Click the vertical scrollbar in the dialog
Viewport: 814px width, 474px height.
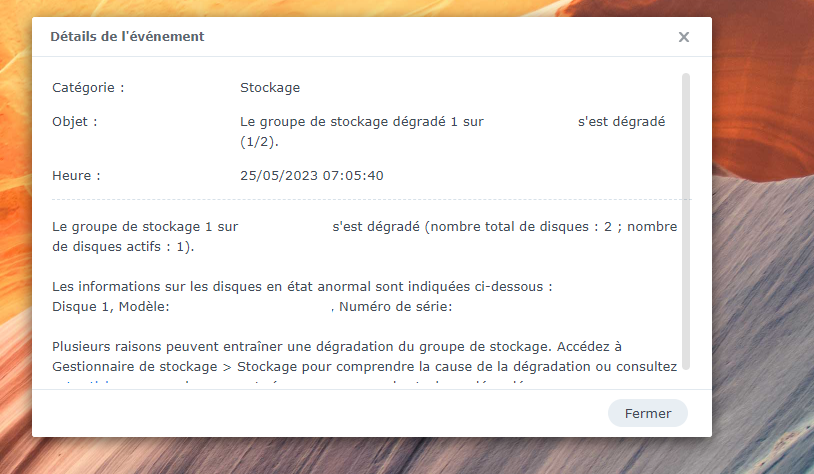686,222
